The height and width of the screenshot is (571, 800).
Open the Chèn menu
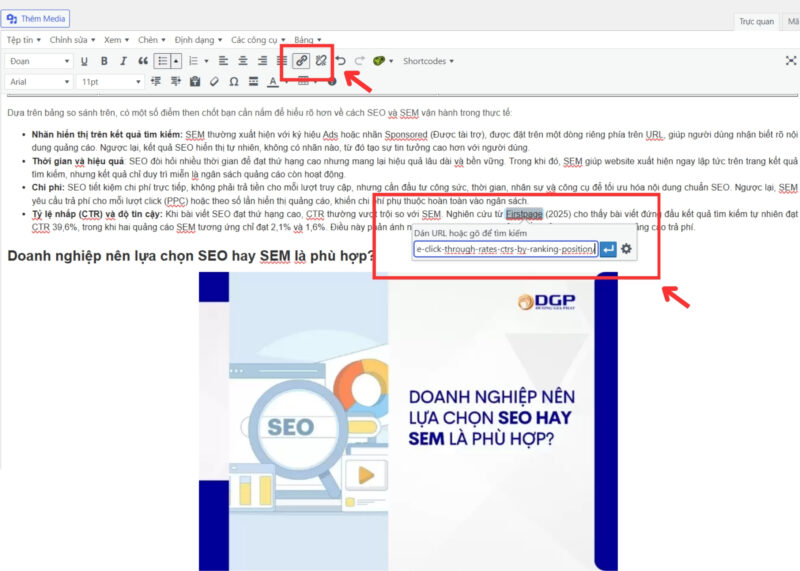point(152,40)
